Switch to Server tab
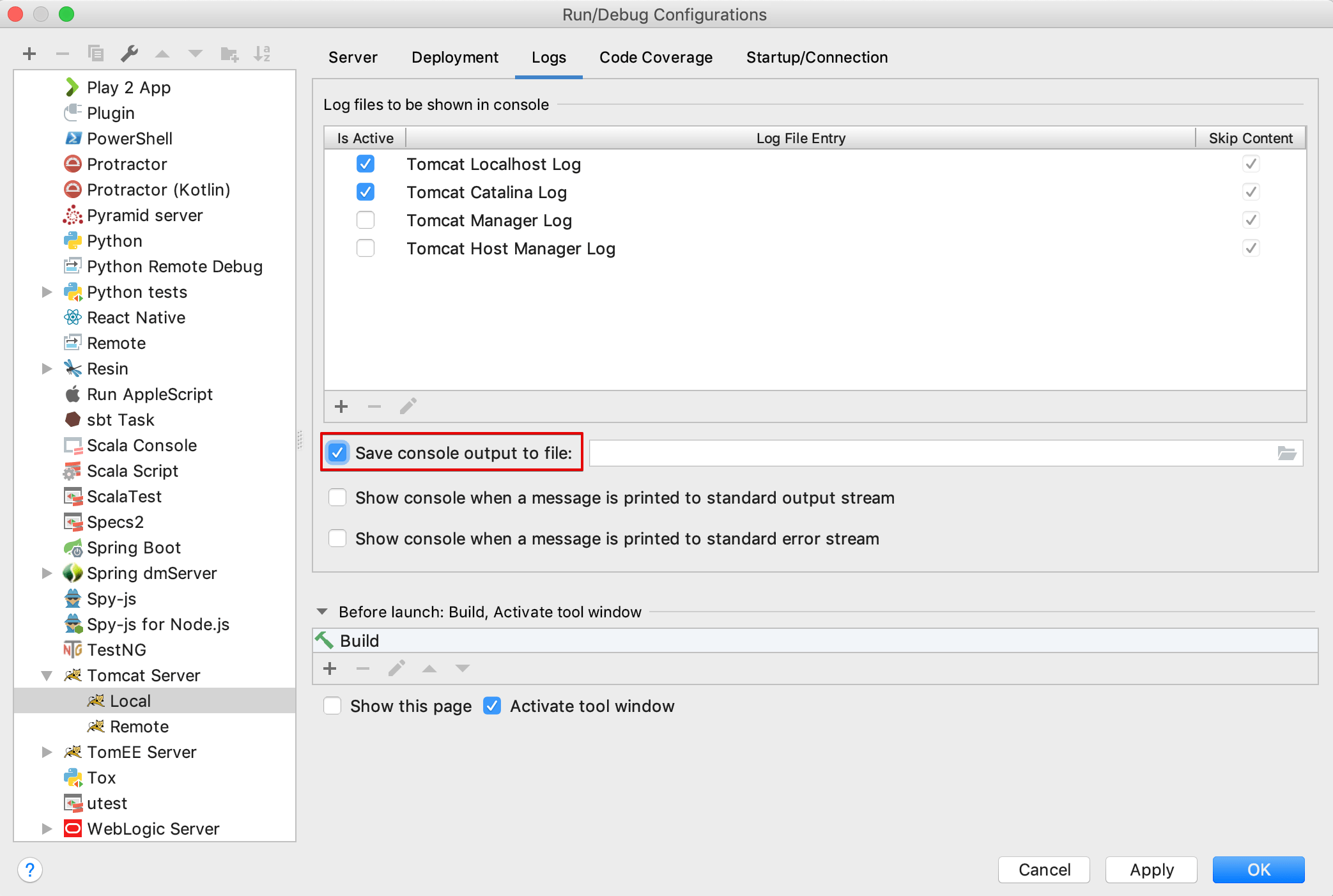Screen dimensions: 1333x896 [353, 58]
